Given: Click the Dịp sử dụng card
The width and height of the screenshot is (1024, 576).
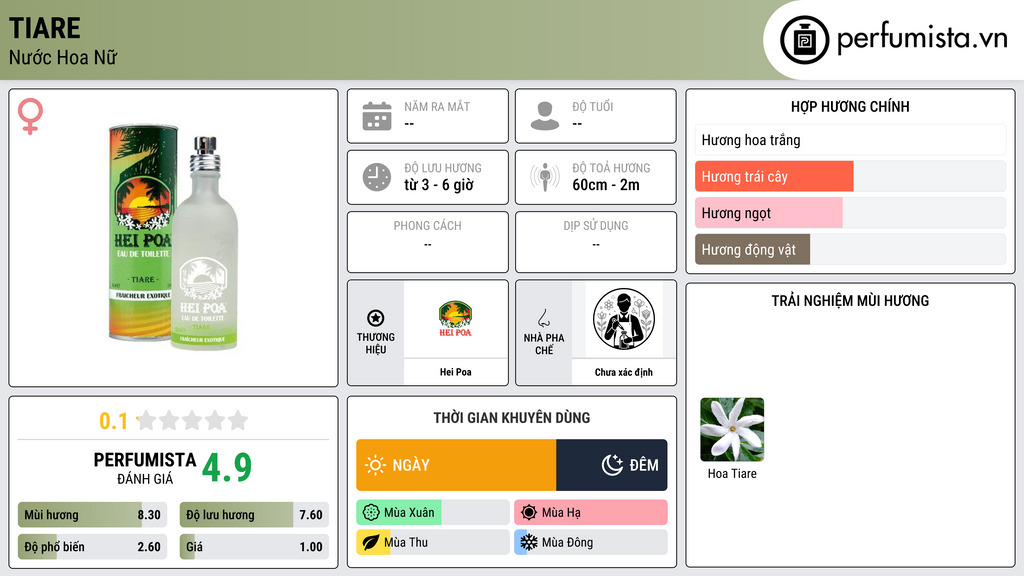Looking at the screenshot, I should point(596,242).
